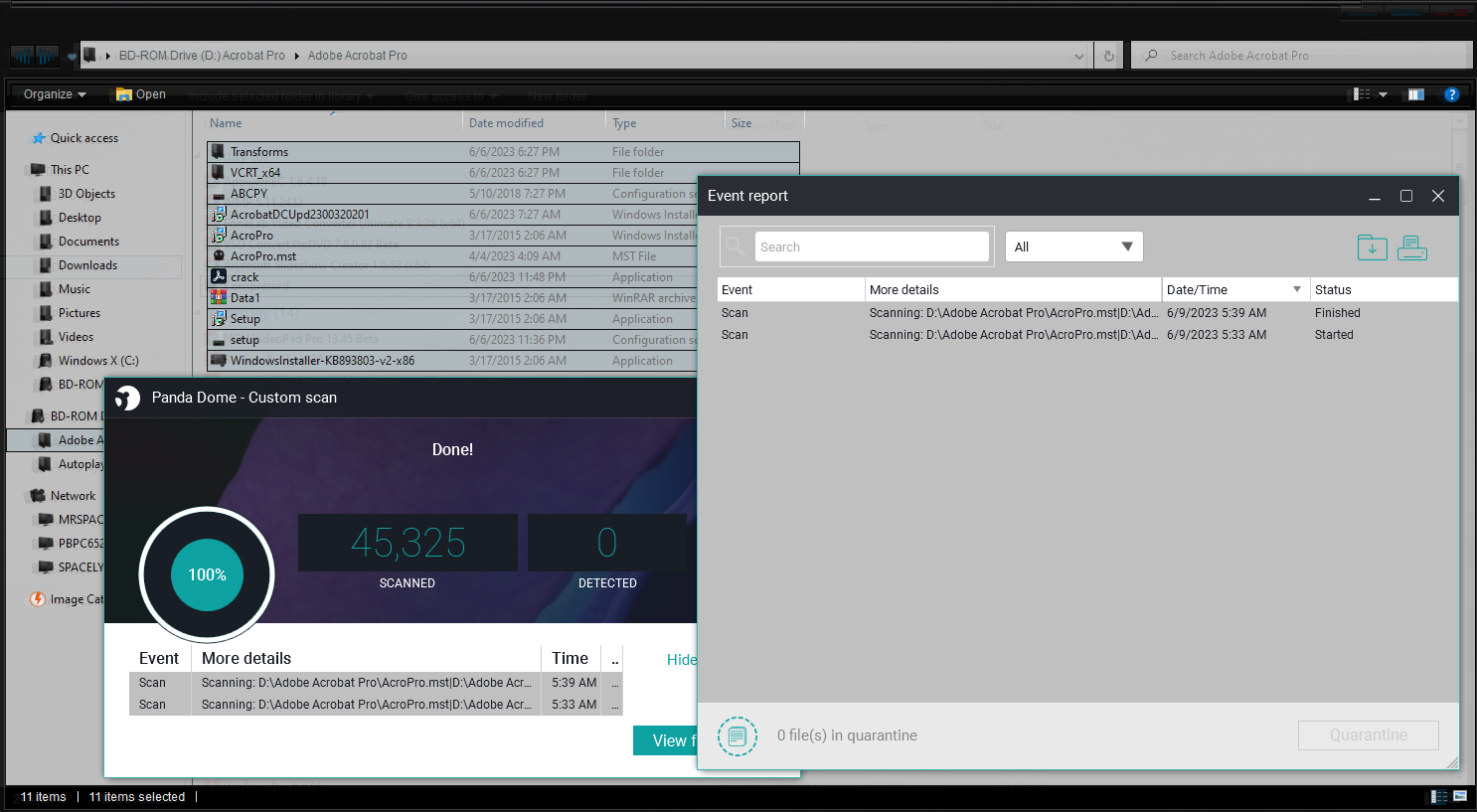This screenshot has height=812, width=1477.
Task: Click the View button in Panda Dome scan
Action: click(x=666, y=740)
